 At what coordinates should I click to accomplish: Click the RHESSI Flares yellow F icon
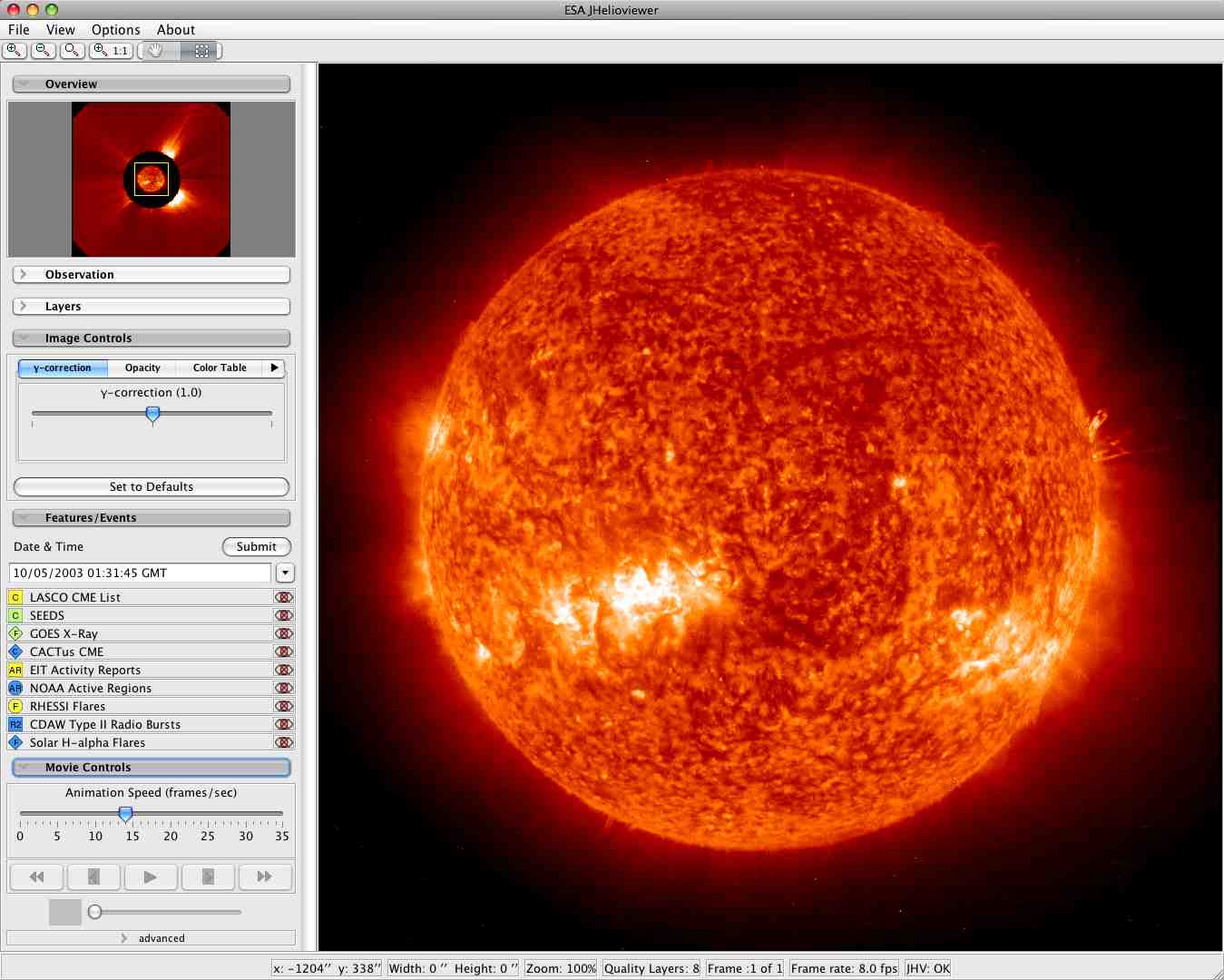pyautogui.click(x=15, y=706)
